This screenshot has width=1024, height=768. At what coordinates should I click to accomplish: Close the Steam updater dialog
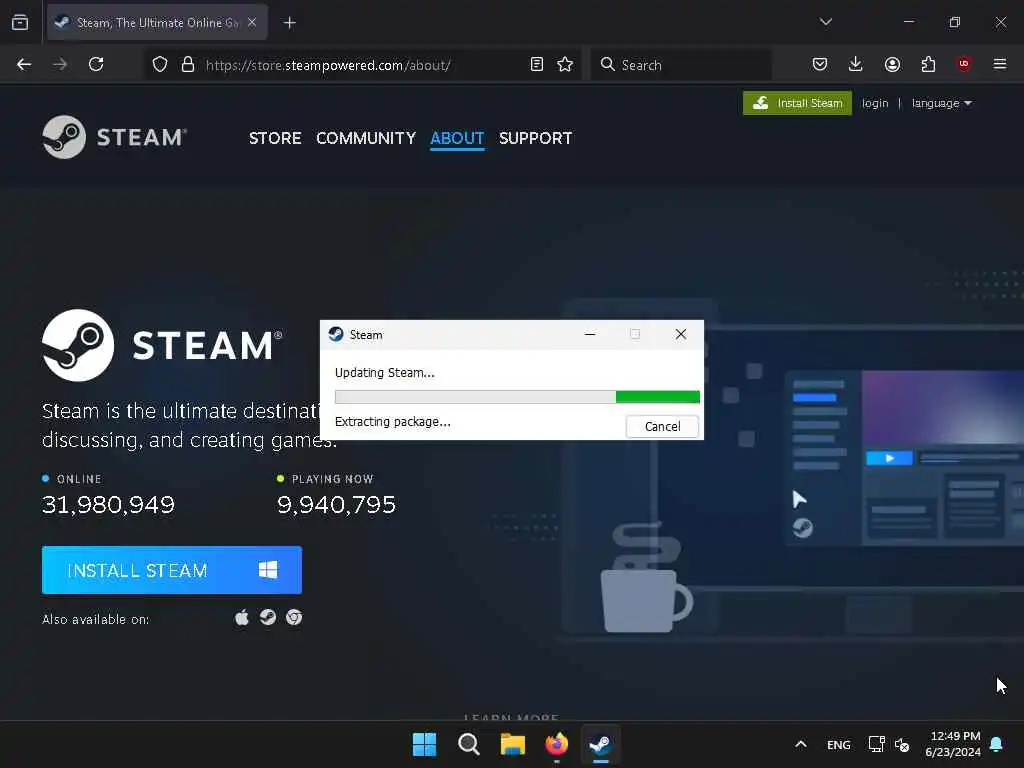point(680,334)
